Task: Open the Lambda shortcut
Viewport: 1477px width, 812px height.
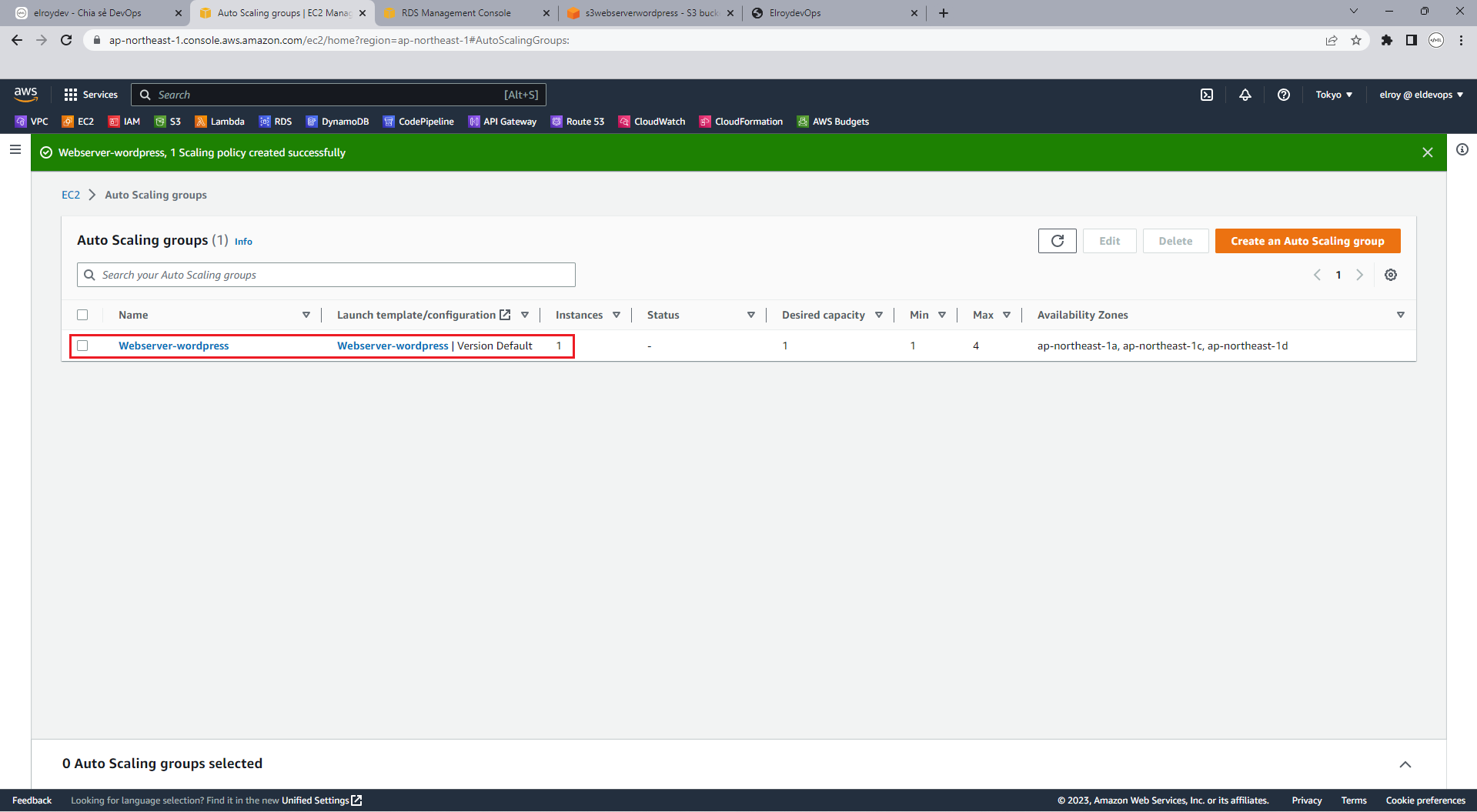Action: [220, 122]
